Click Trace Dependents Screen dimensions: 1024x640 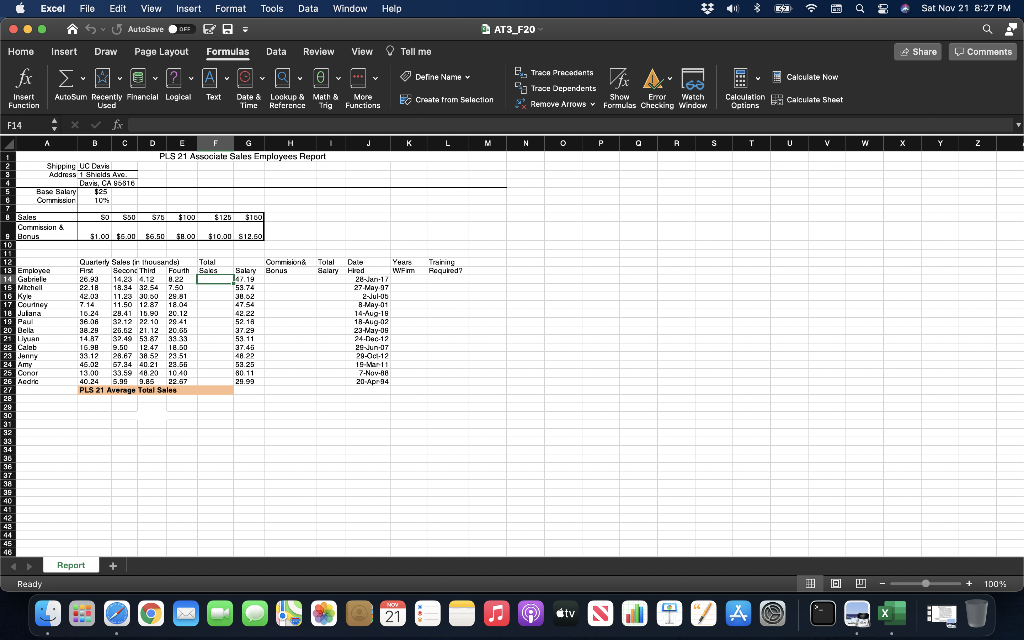click(556, 88)
